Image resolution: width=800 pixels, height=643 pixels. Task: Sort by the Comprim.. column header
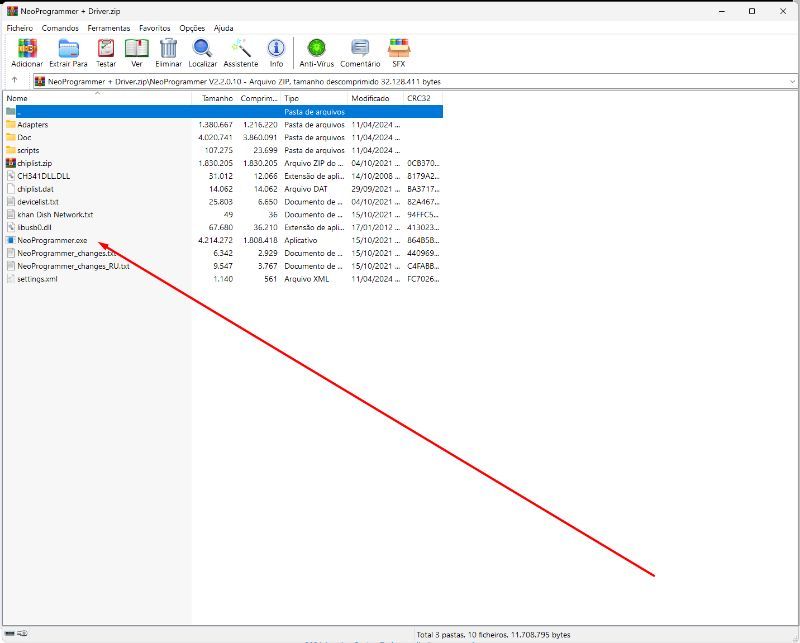point(259,98)
